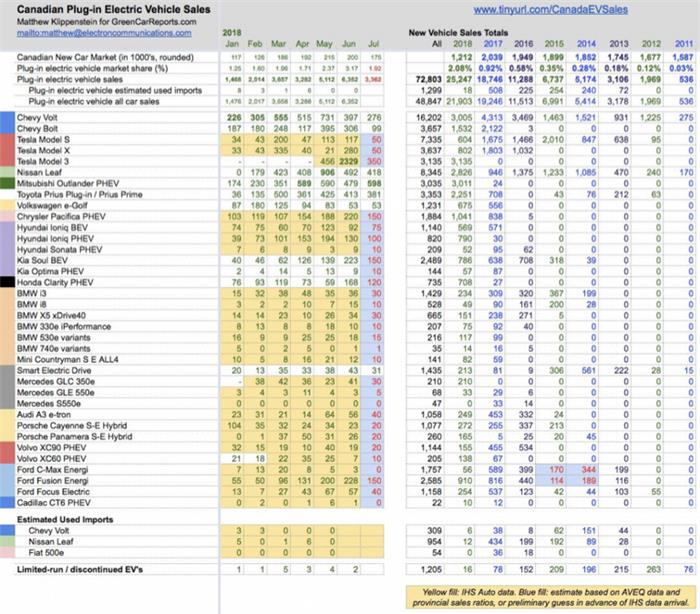Select Mitsubishi Outlander PHEV July value 598
This screenshot has height=614, width=700.
click(x=374, y=183)
